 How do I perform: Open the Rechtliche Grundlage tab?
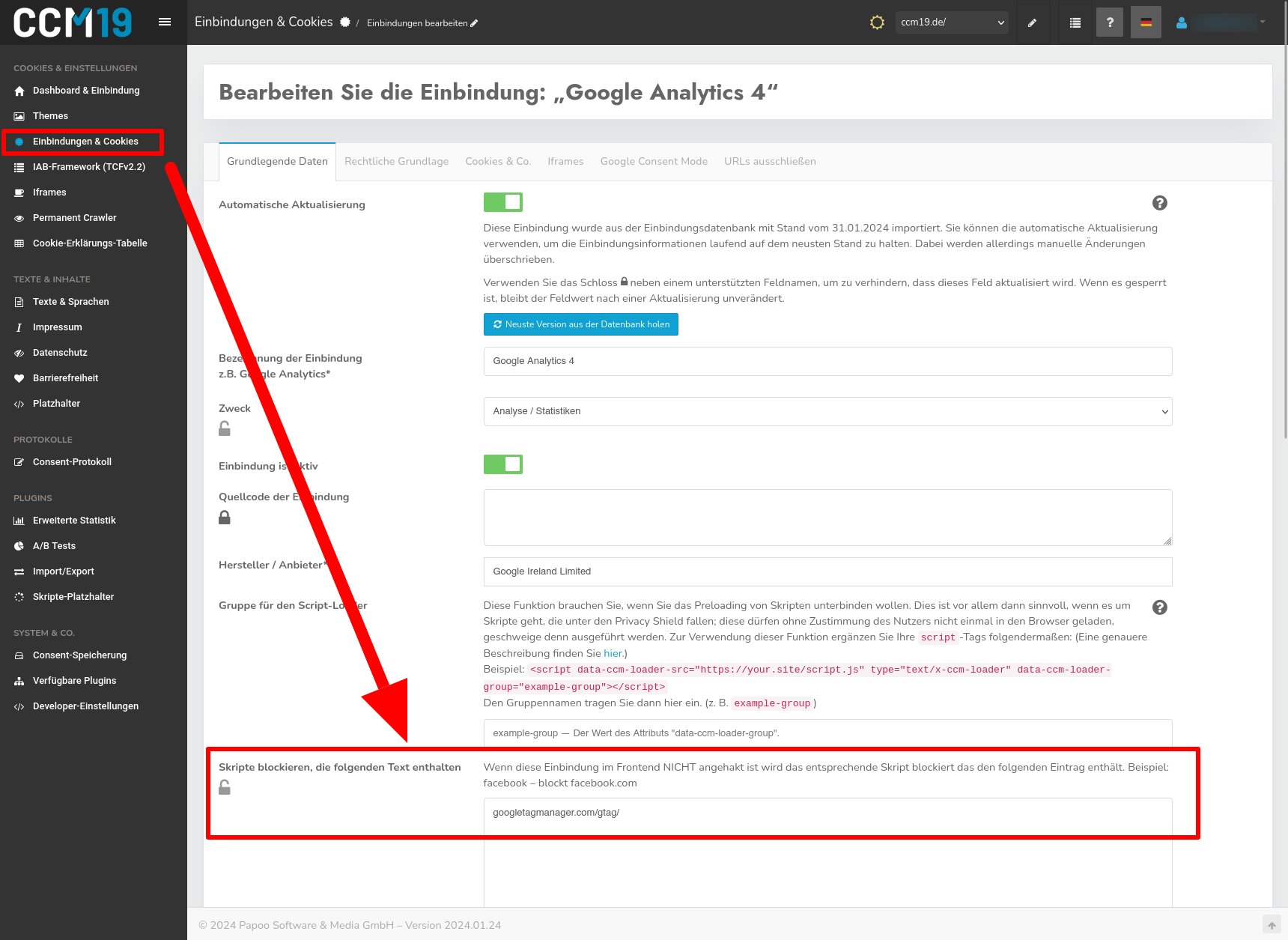(396, 162)
